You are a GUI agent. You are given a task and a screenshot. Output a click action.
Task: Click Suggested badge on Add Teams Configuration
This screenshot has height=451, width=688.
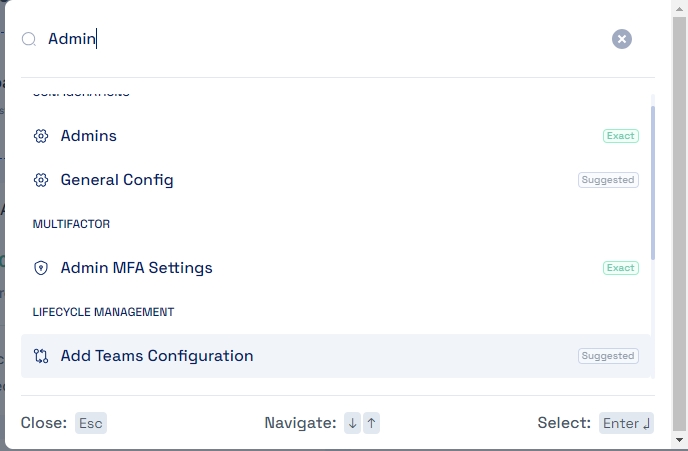(608, 356)
